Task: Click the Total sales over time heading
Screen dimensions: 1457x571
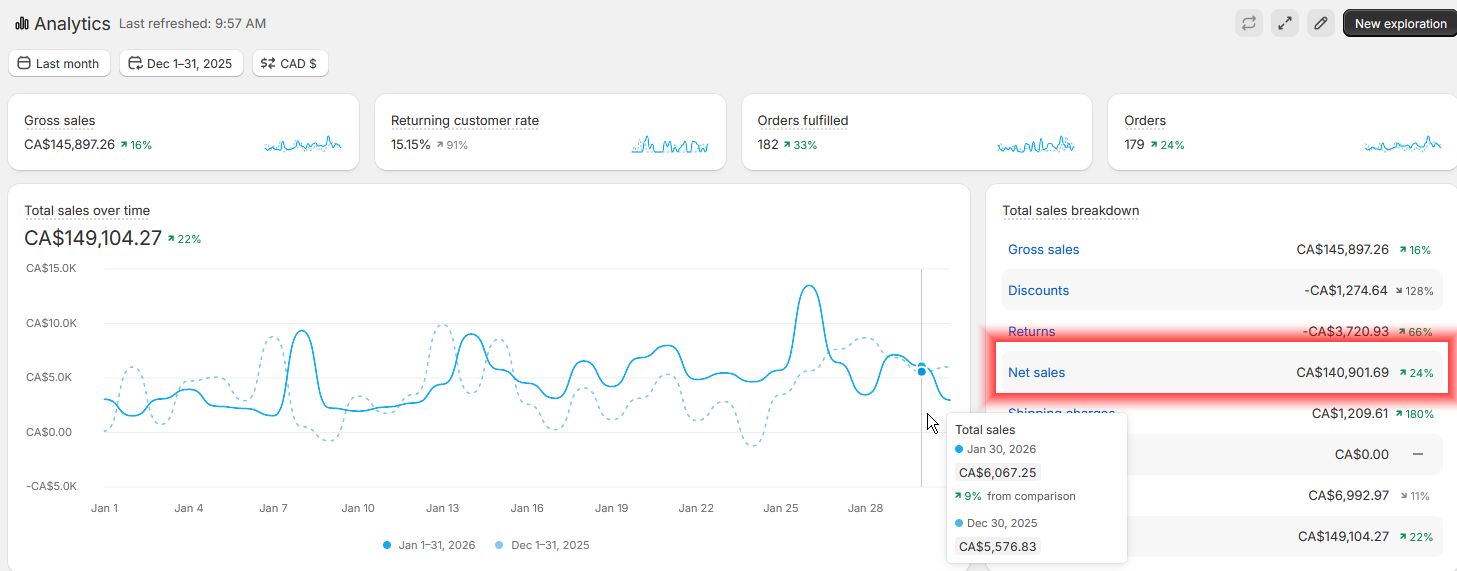Action: 87,211
